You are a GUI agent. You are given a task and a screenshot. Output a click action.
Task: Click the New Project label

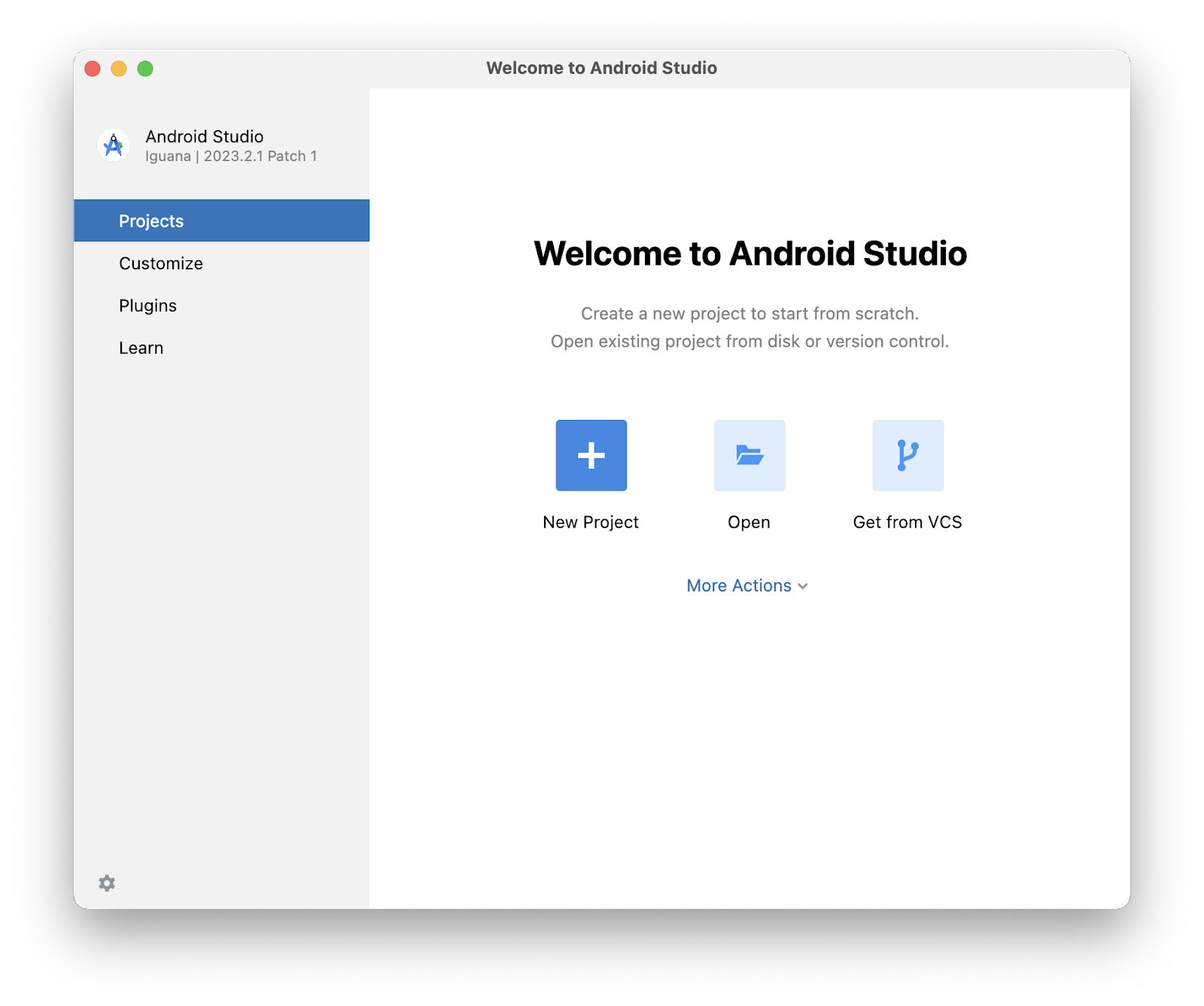click(591, 521)
